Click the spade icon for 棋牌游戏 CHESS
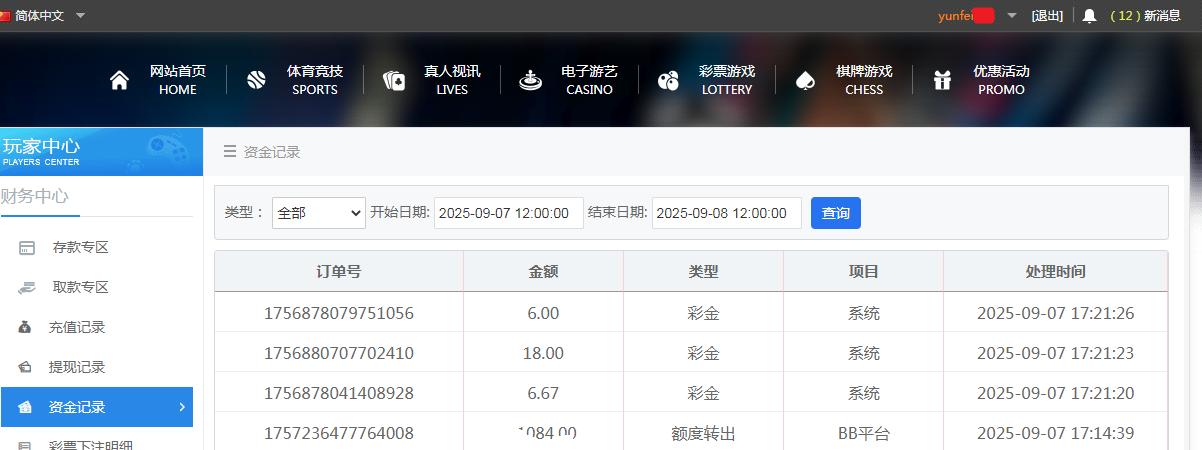 (x=805, y=81)
